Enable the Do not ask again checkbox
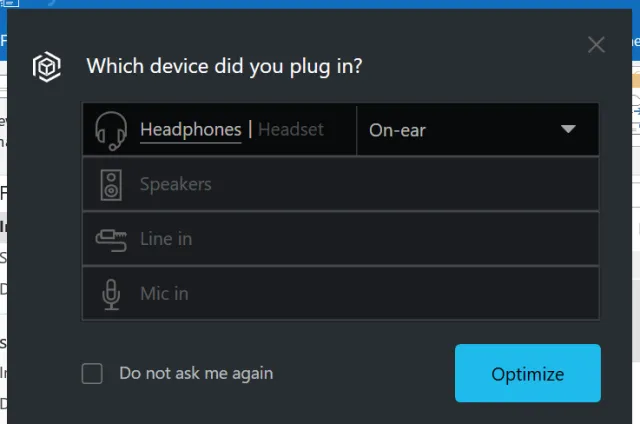The image size is (640, 424). coord(92,374)
